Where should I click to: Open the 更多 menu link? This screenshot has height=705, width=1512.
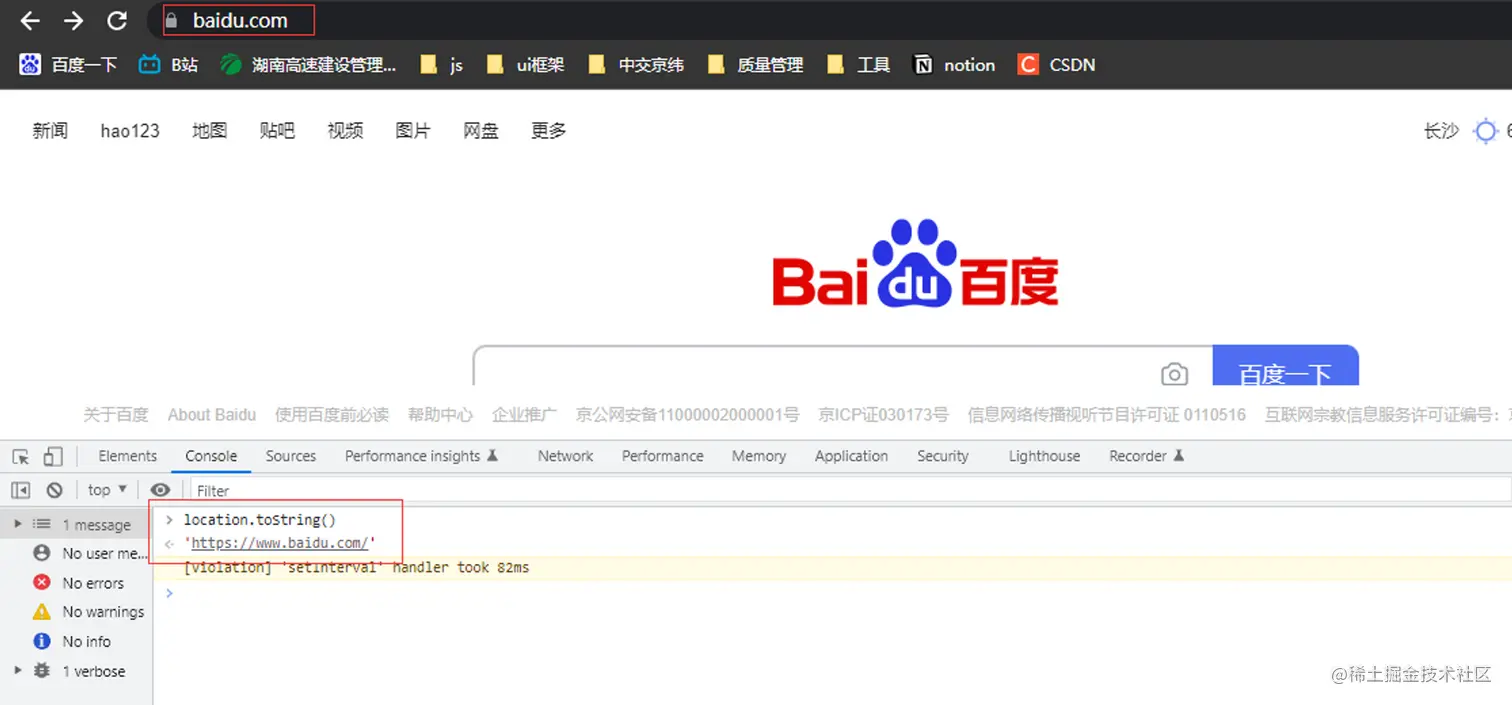tap(549, 130)
